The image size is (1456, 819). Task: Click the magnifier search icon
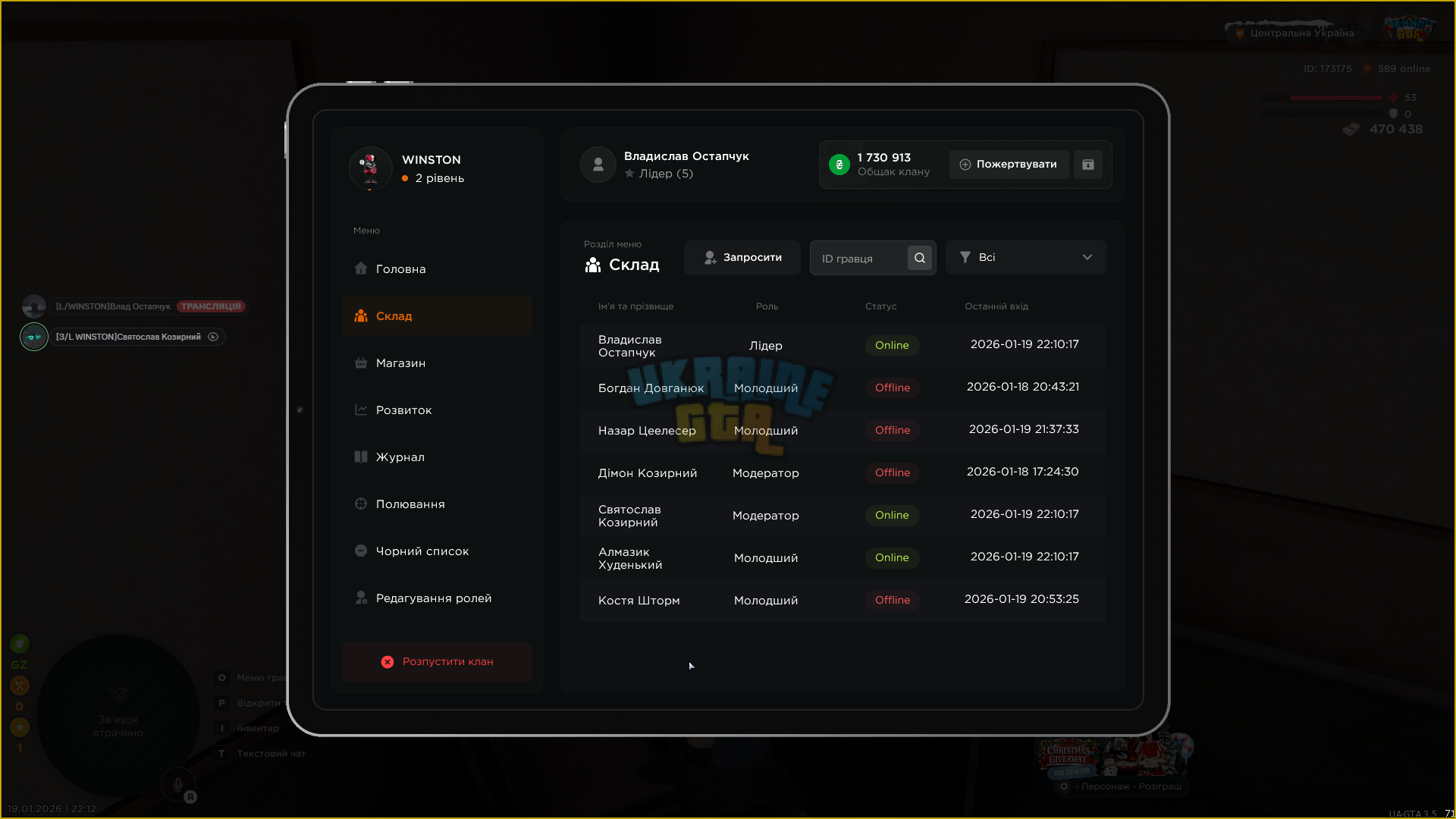pyautogui.click(x=920, y=259)
